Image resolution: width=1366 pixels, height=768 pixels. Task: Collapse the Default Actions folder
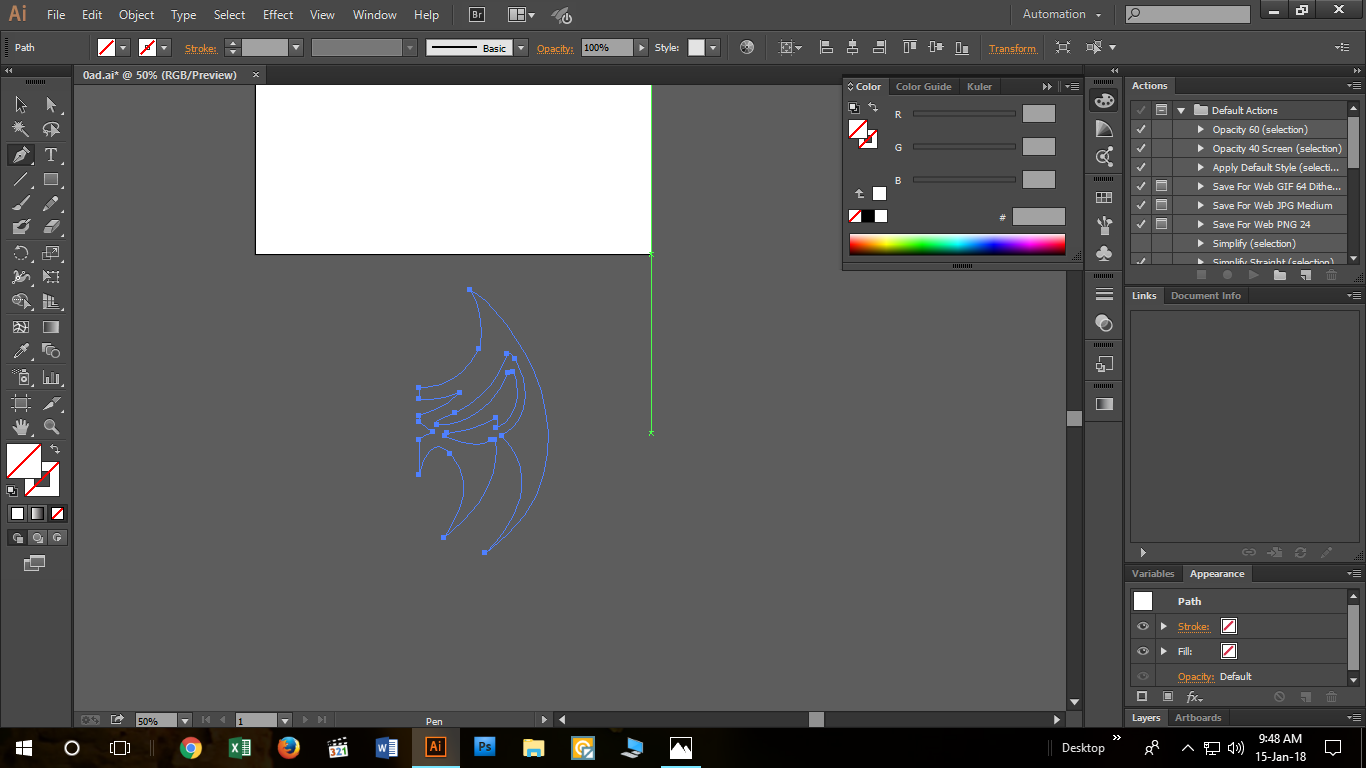[x=1181, y=110]
